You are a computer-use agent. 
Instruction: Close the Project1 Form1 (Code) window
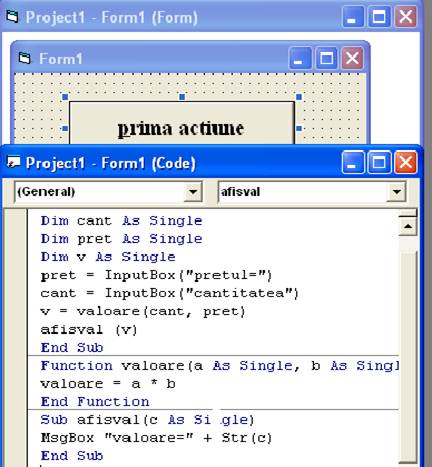[405, 163]
